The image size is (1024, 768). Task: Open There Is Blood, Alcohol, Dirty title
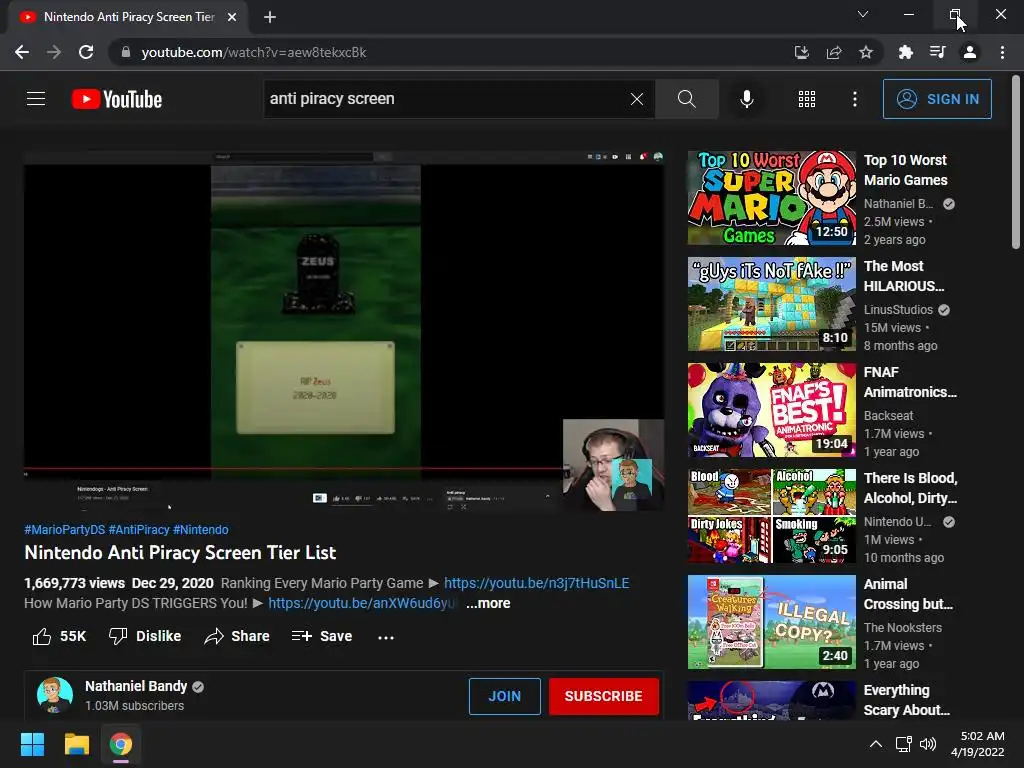click(x=910, y=488)
